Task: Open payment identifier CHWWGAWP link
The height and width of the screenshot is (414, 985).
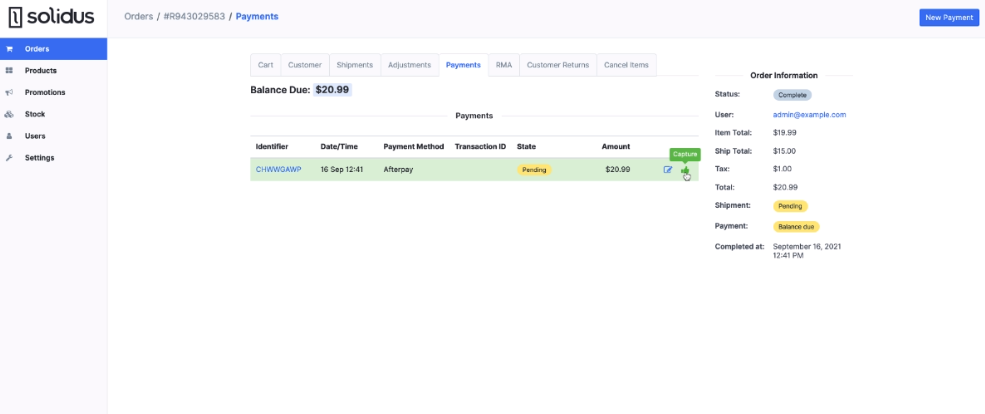Action: (x=278, y=170)
